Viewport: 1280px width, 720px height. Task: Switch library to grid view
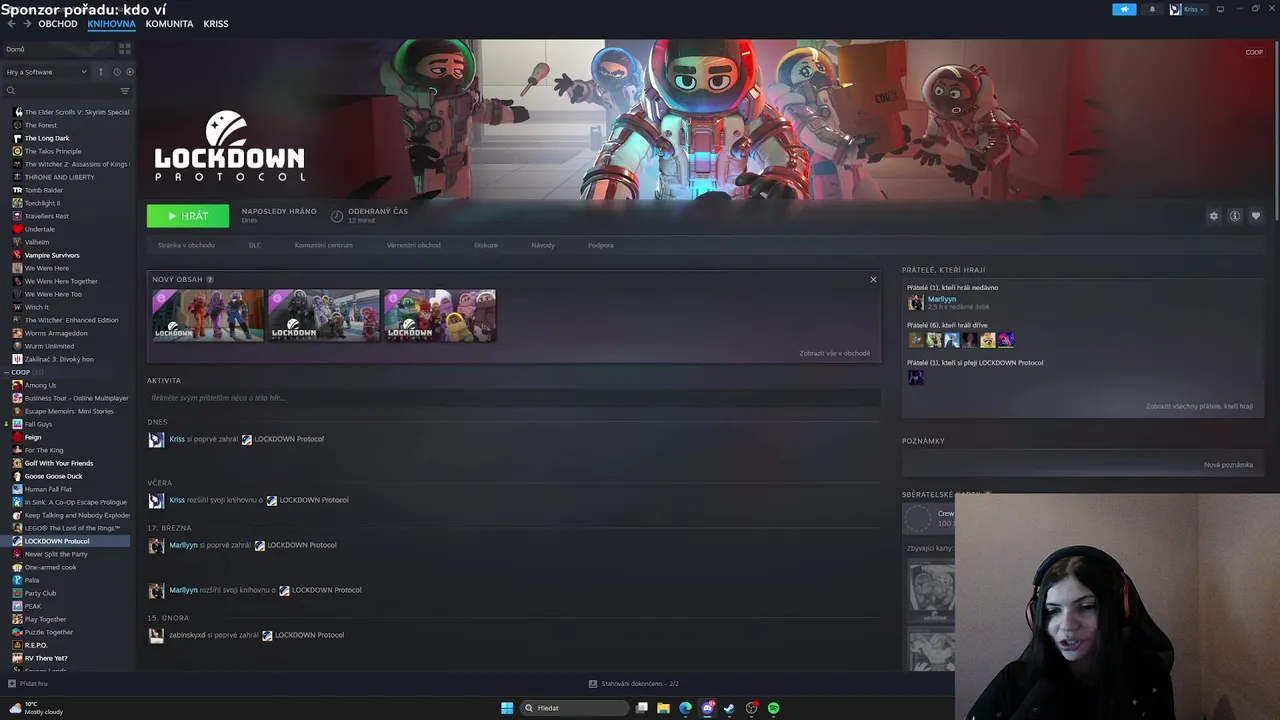125,48
